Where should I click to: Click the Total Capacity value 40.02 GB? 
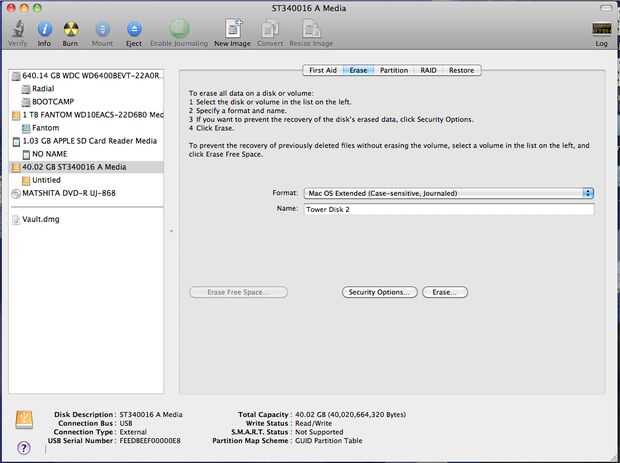click(350, 414)
